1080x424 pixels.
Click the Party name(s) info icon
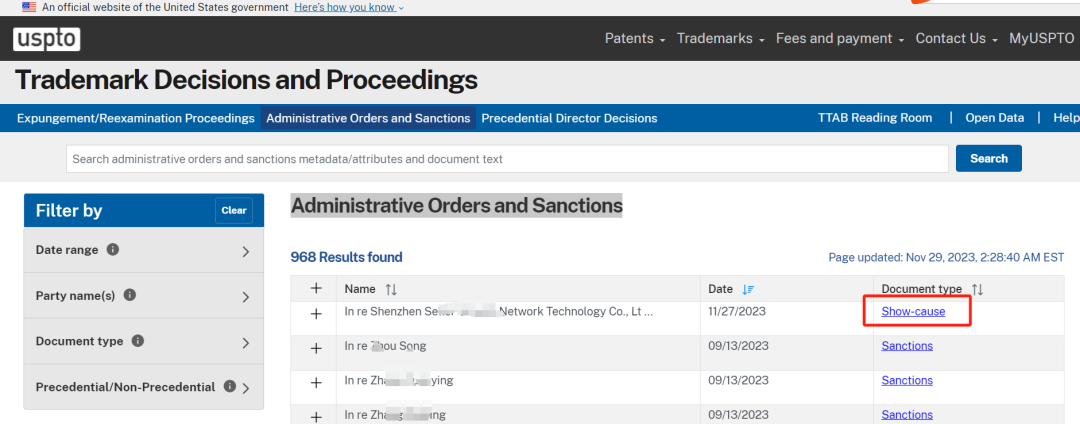tap(129, 295)
